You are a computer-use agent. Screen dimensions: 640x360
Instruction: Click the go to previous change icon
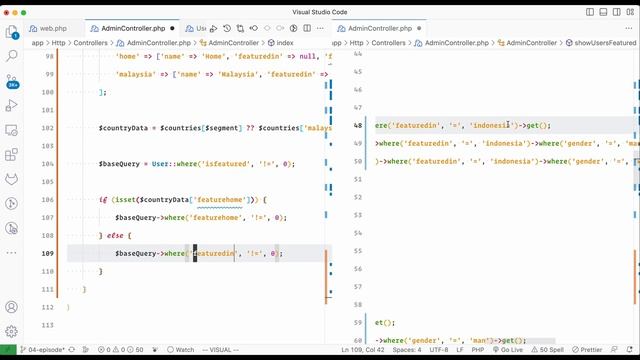pos(253,28)
